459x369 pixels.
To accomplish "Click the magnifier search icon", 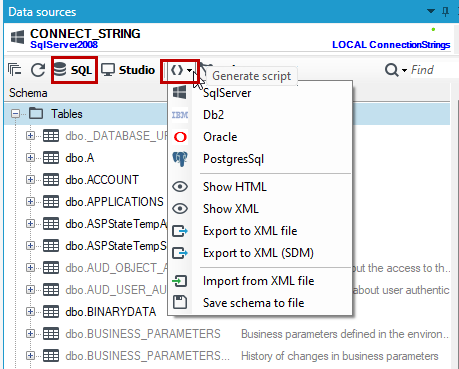I will tap(391, 70).
